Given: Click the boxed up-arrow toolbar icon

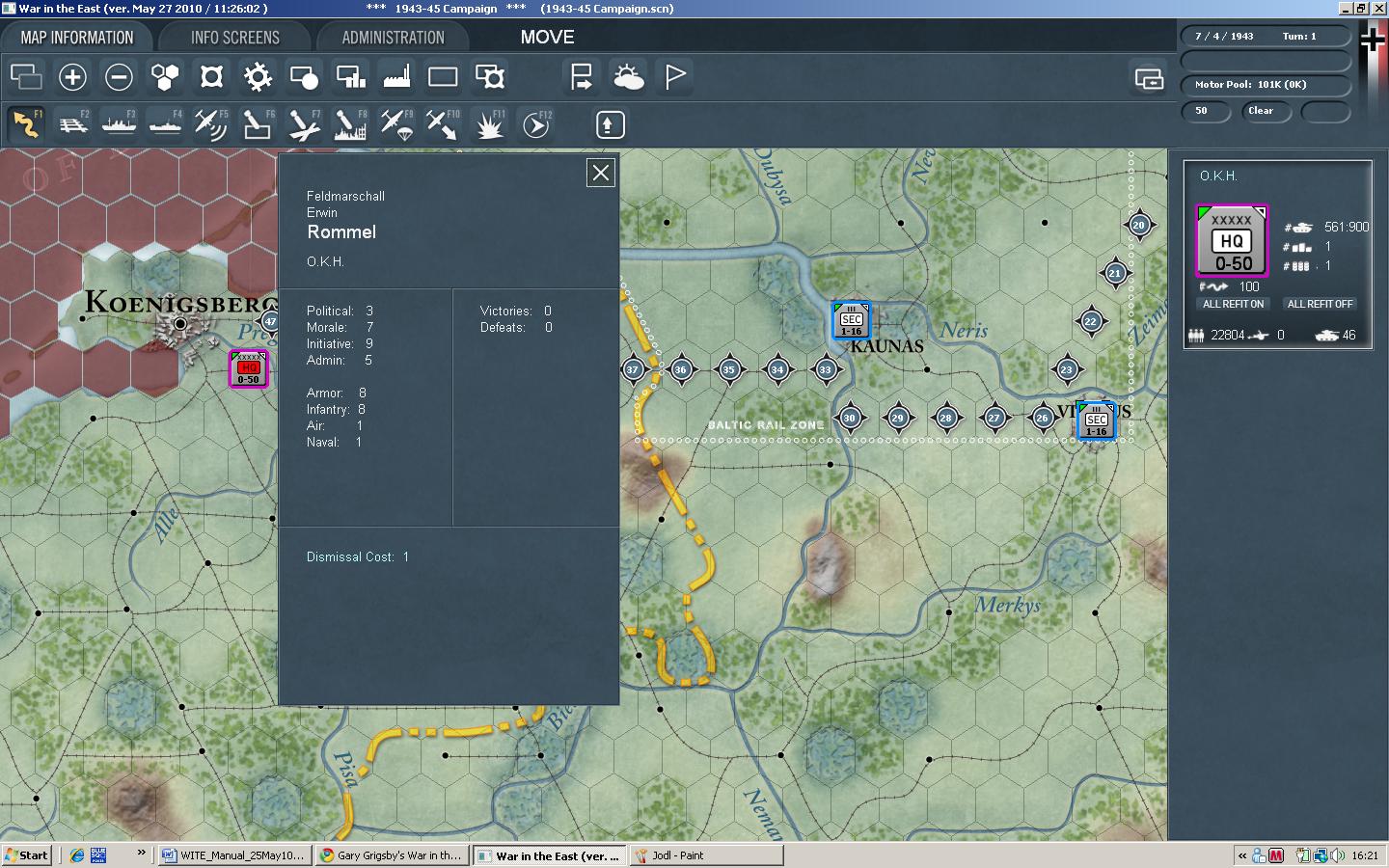Looking at the screenshot, I should coord(610,124).
